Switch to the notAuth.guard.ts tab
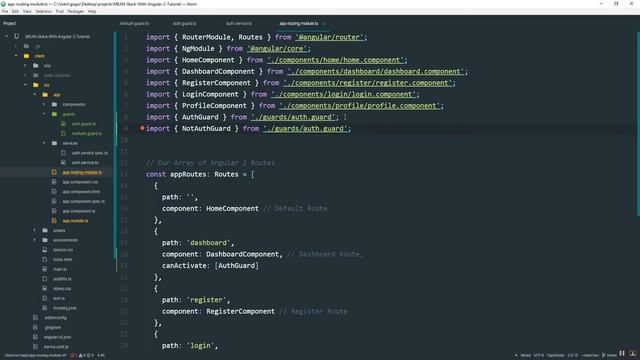This screenshot has width=640, height=360. (134, 24)
